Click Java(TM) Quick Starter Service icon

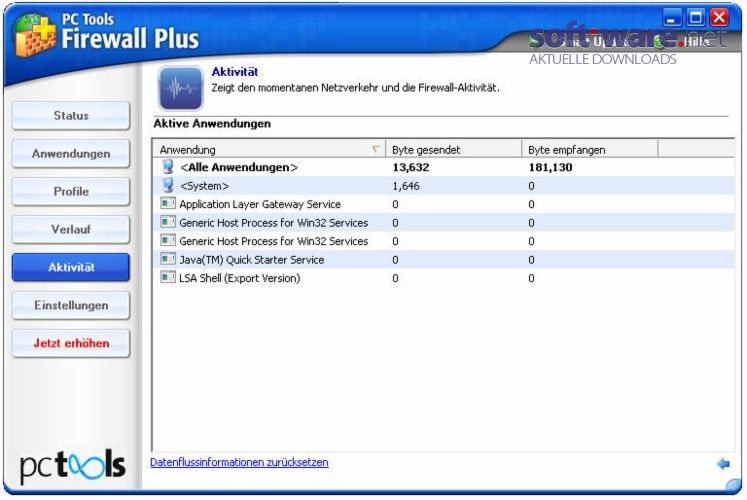click(168, 259)
